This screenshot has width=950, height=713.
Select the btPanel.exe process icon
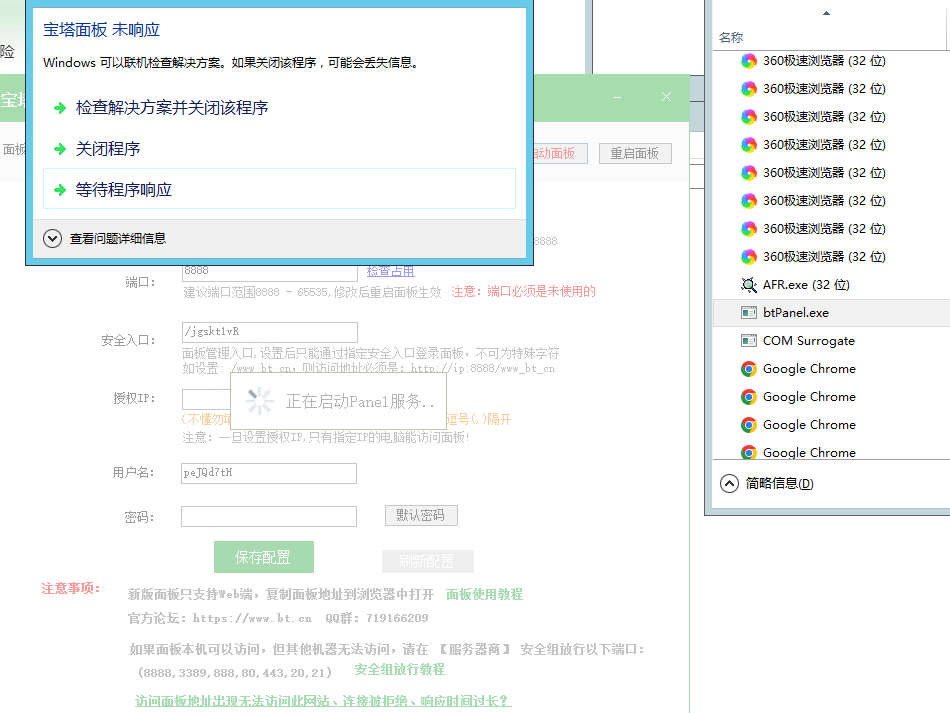(x=749, y=313)
